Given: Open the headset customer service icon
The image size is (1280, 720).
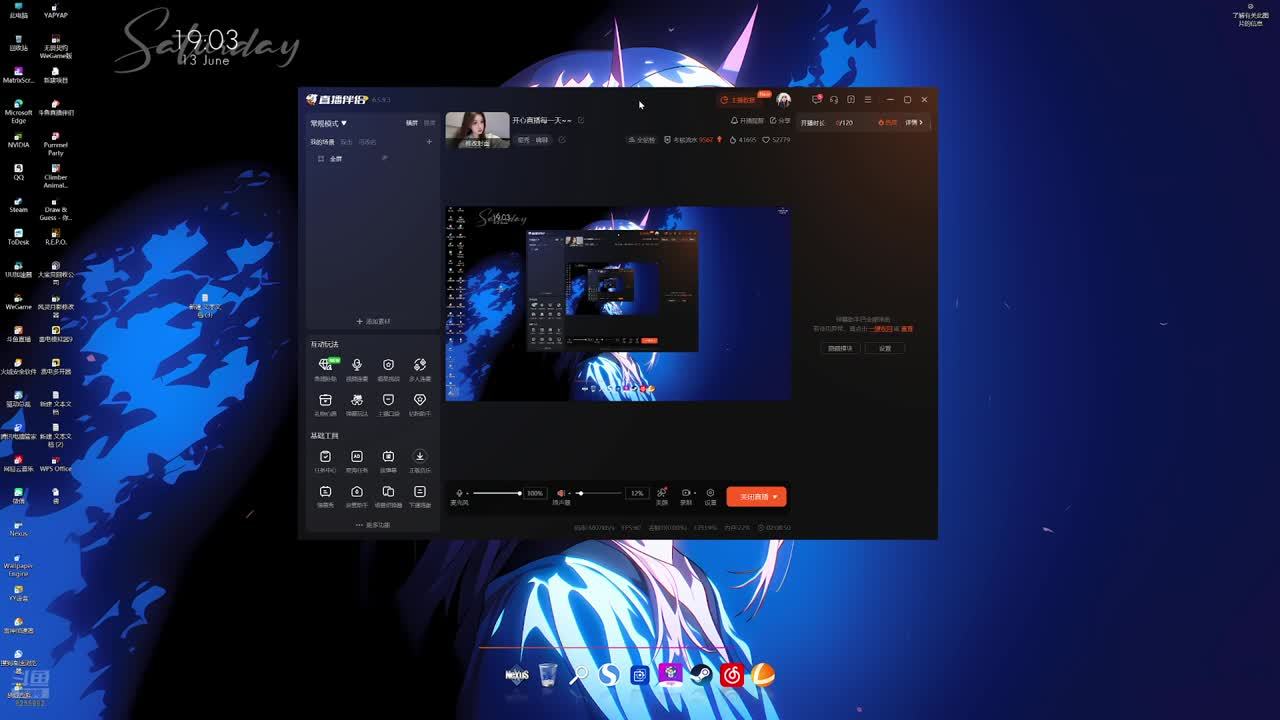Looking at the screenshot, I should click(x=834, y=100).
